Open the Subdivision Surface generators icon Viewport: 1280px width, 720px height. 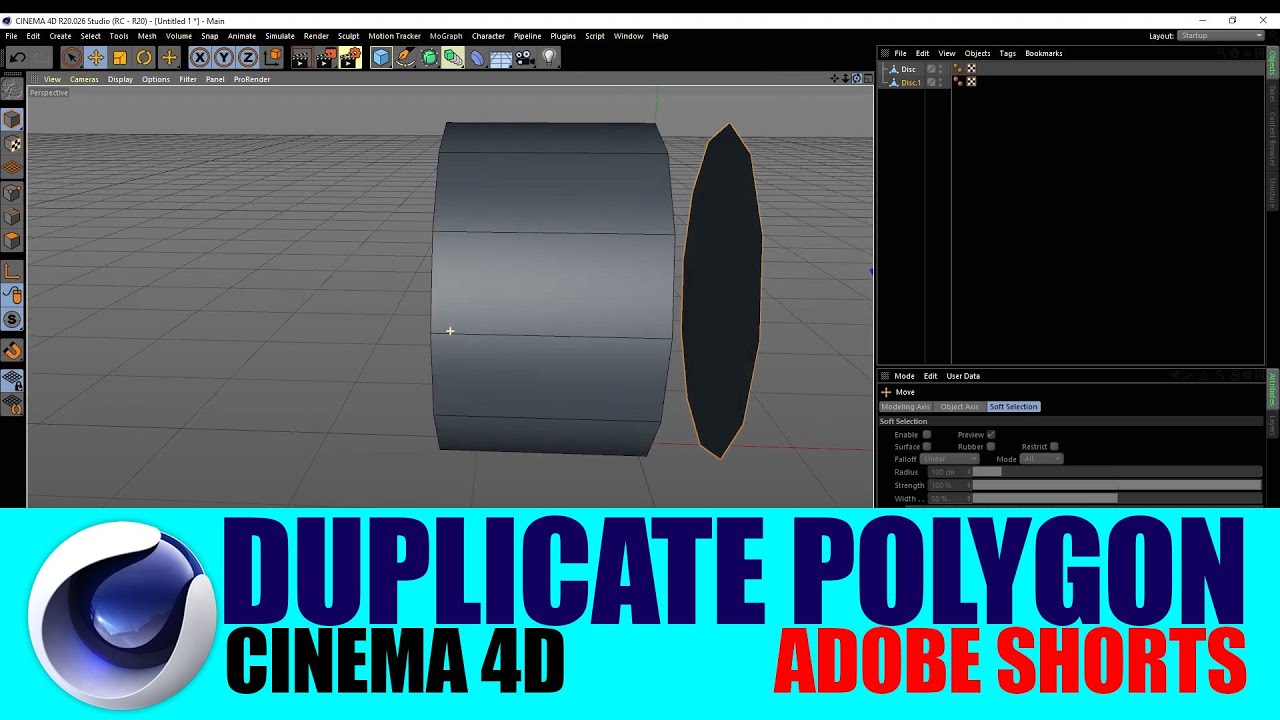pos(429,58)
